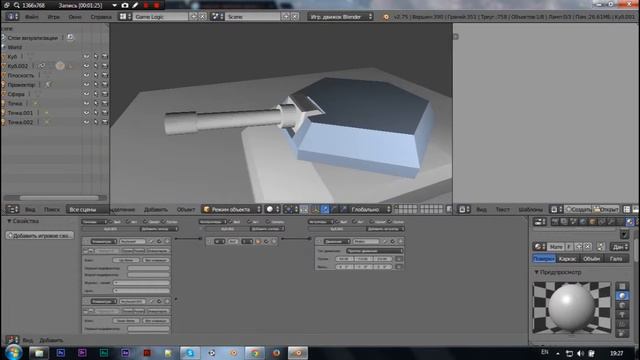The width and height of the screenshot is (640, 360).
Task: Choose flat plane preview shape icon
Action: (x=622, y=286)
